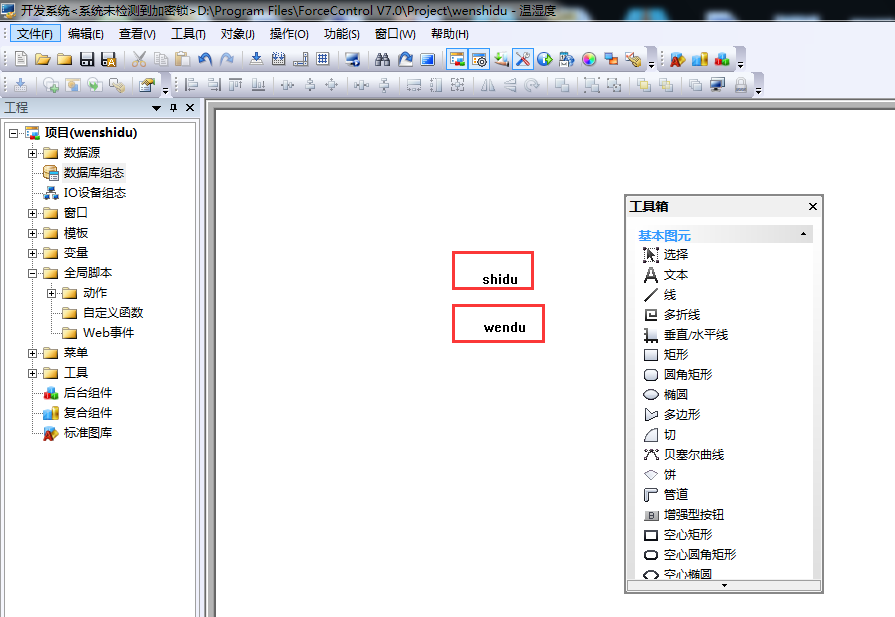Viewport: 895px width, 617px height.
Task: Click the toolbox scroll-down arrow
Action: pyautogui.click(x=724, y=586)
